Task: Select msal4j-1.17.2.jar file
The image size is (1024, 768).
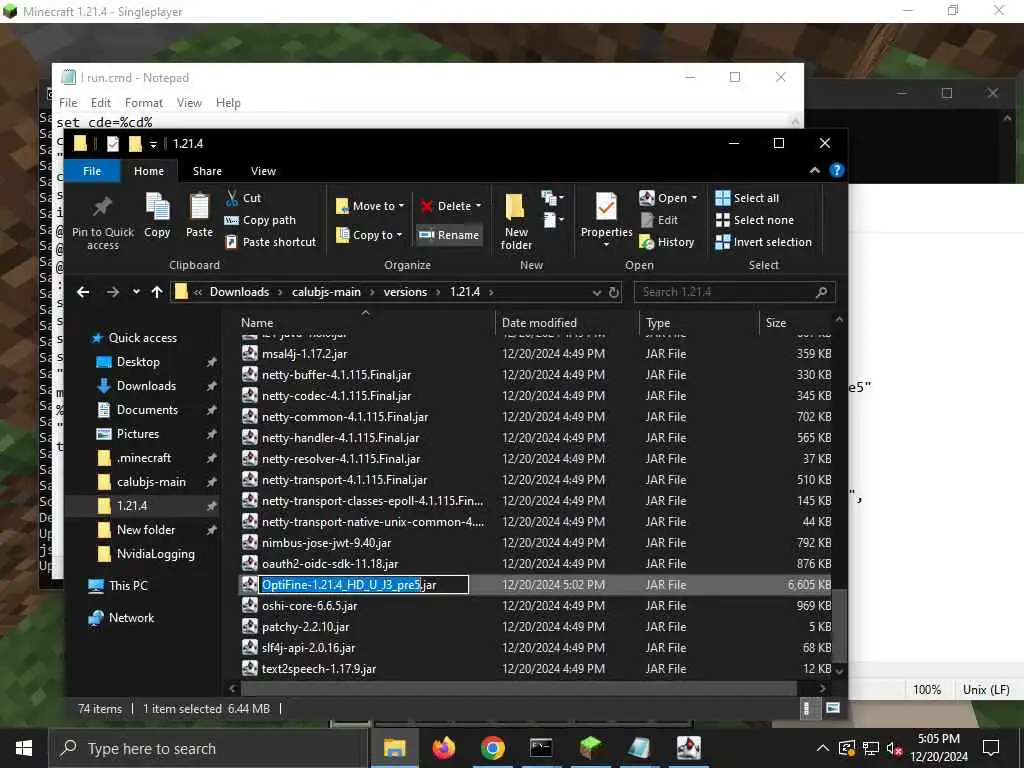Action: (x=304, y=353)
